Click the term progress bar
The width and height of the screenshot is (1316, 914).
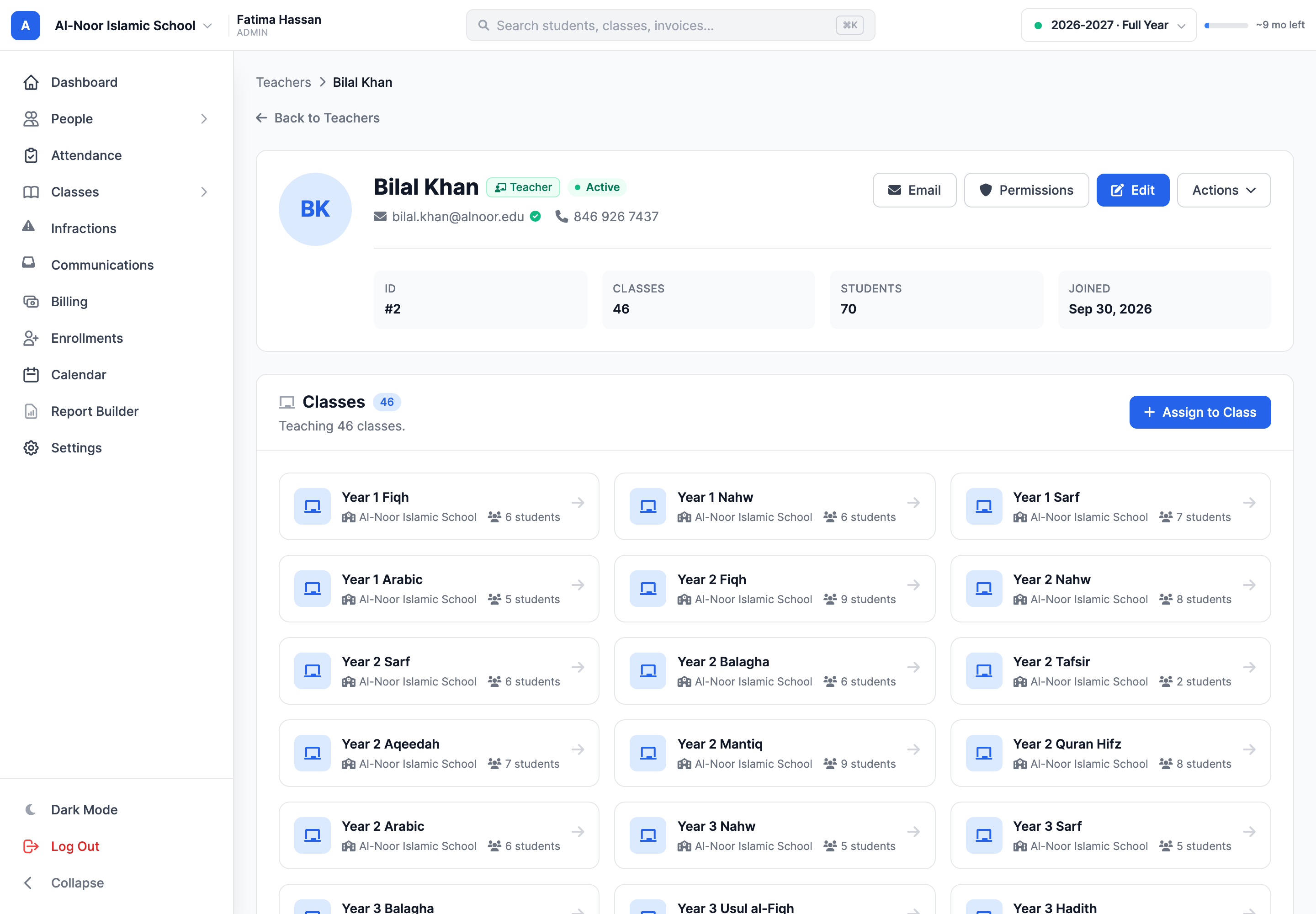point(1226,26)
